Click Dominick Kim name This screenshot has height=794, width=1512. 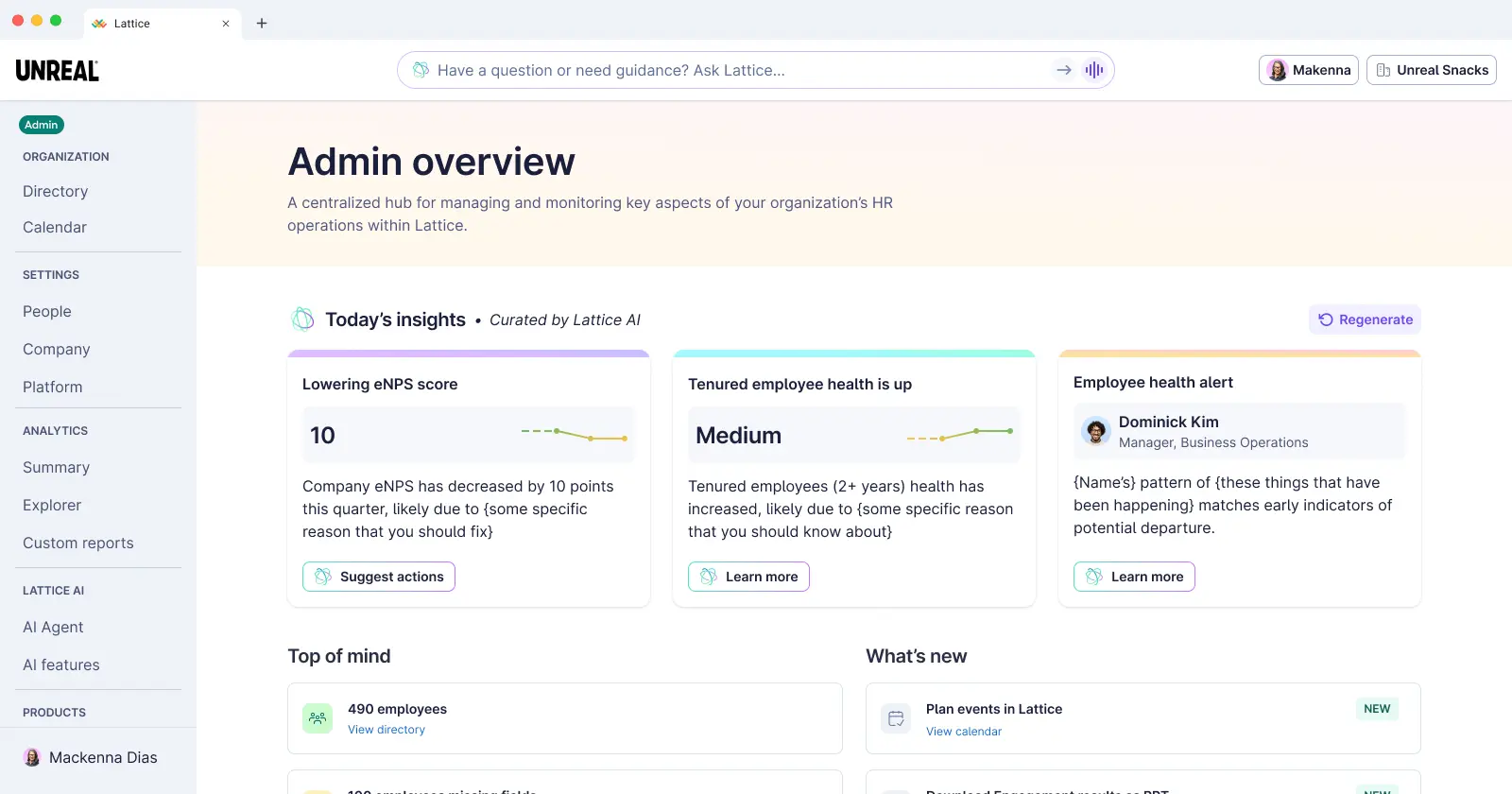pos(1169,422)
